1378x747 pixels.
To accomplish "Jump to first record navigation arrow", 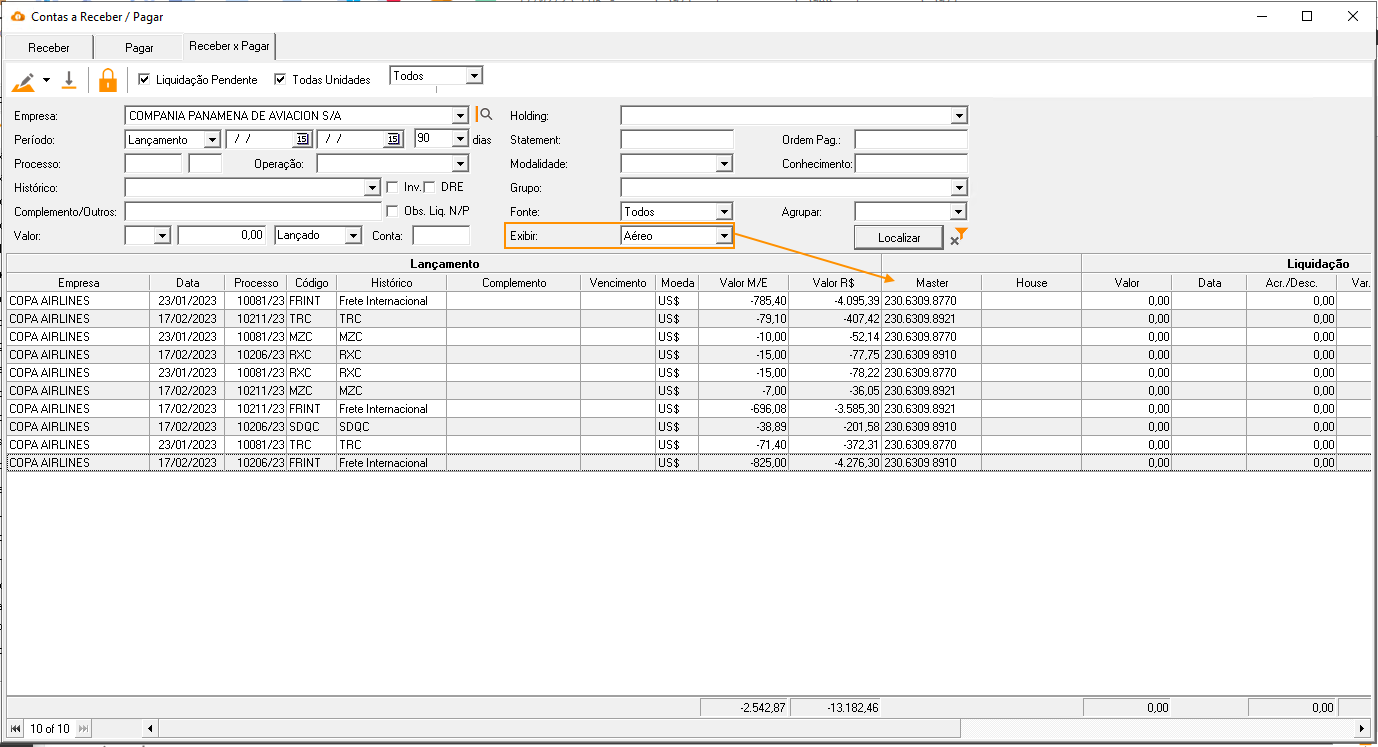I will tap(16, 729).
